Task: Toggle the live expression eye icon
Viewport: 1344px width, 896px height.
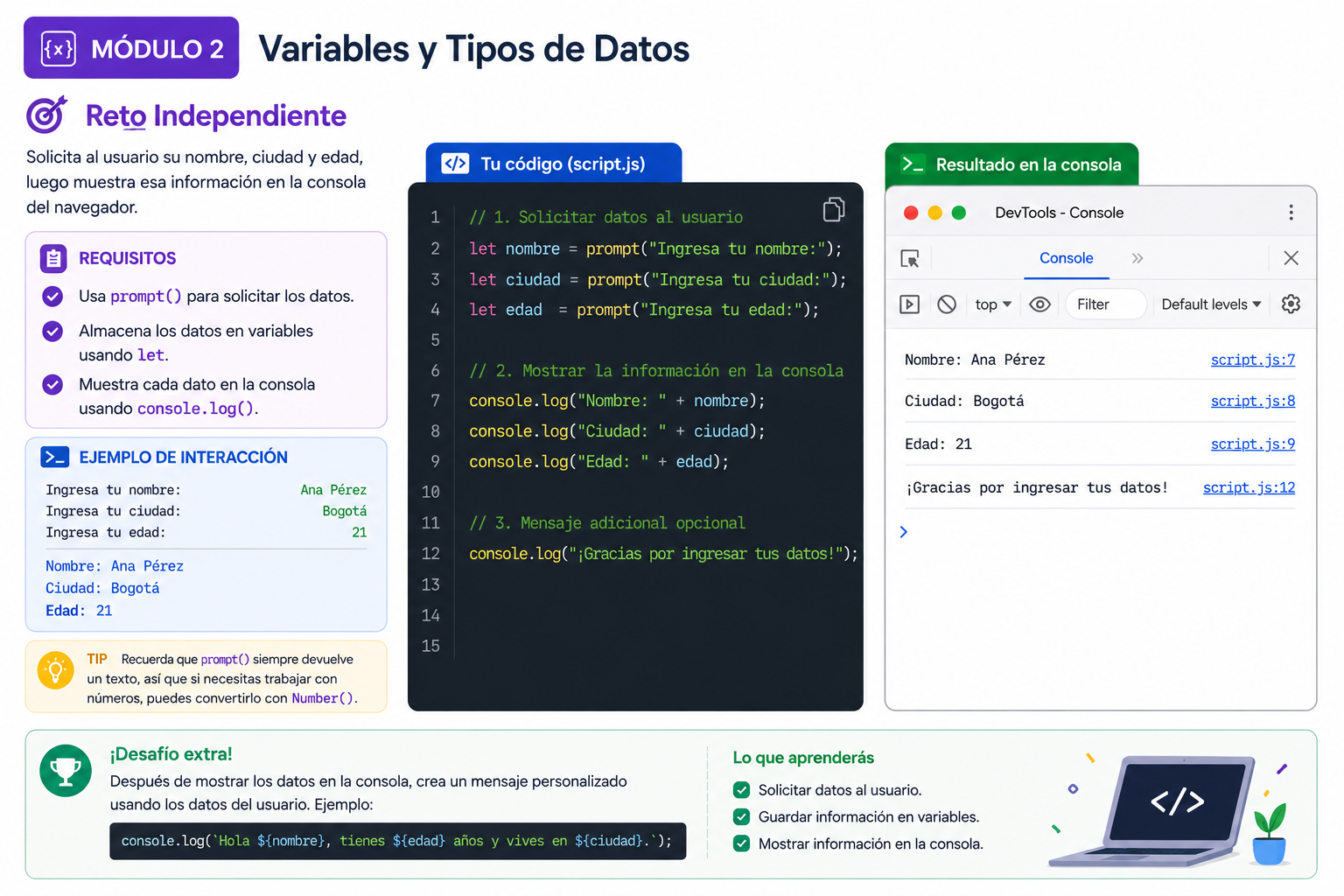Action: tap(1039, 304)
